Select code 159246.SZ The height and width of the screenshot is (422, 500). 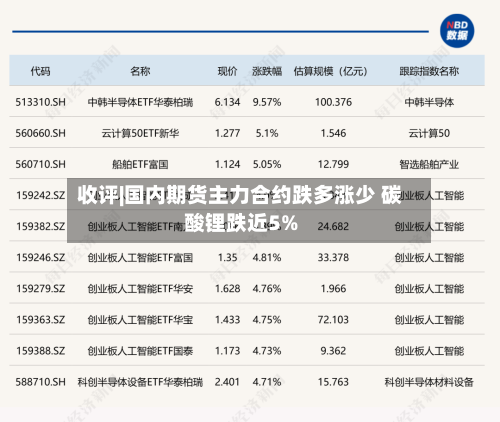click(x=41, y=258)
